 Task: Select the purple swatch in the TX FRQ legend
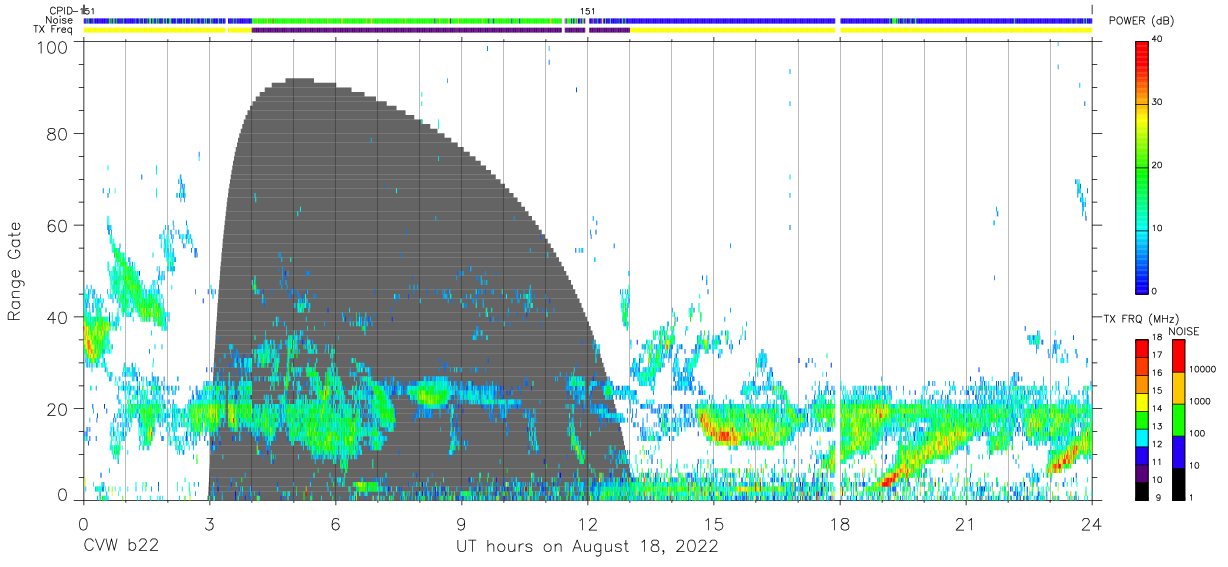coord(1142,472)
